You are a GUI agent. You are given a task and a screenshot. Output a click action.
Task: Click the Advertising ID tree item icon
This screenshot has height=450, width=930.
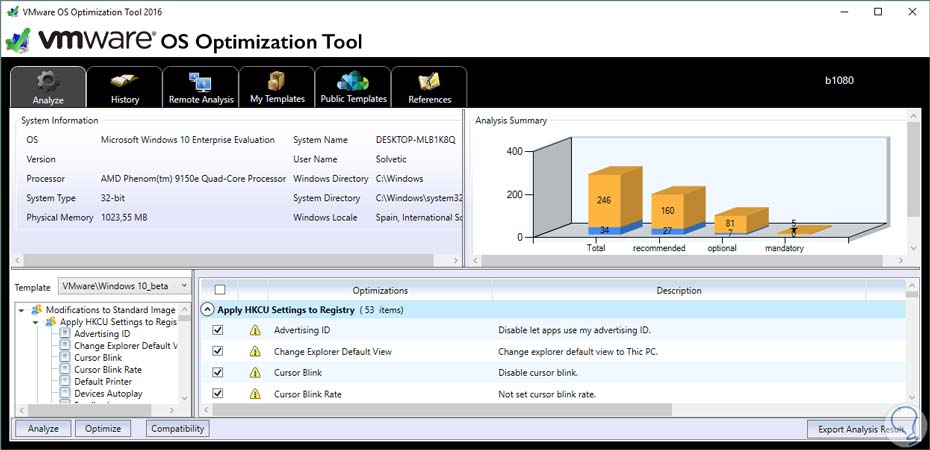(x=65, y=334)
